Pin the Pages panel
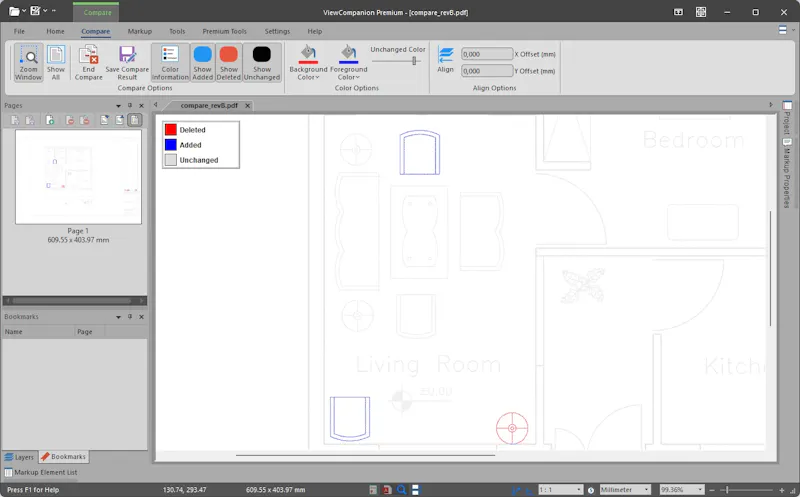The width and height of the screenshot is (800, 497). (x=130, y=105)
